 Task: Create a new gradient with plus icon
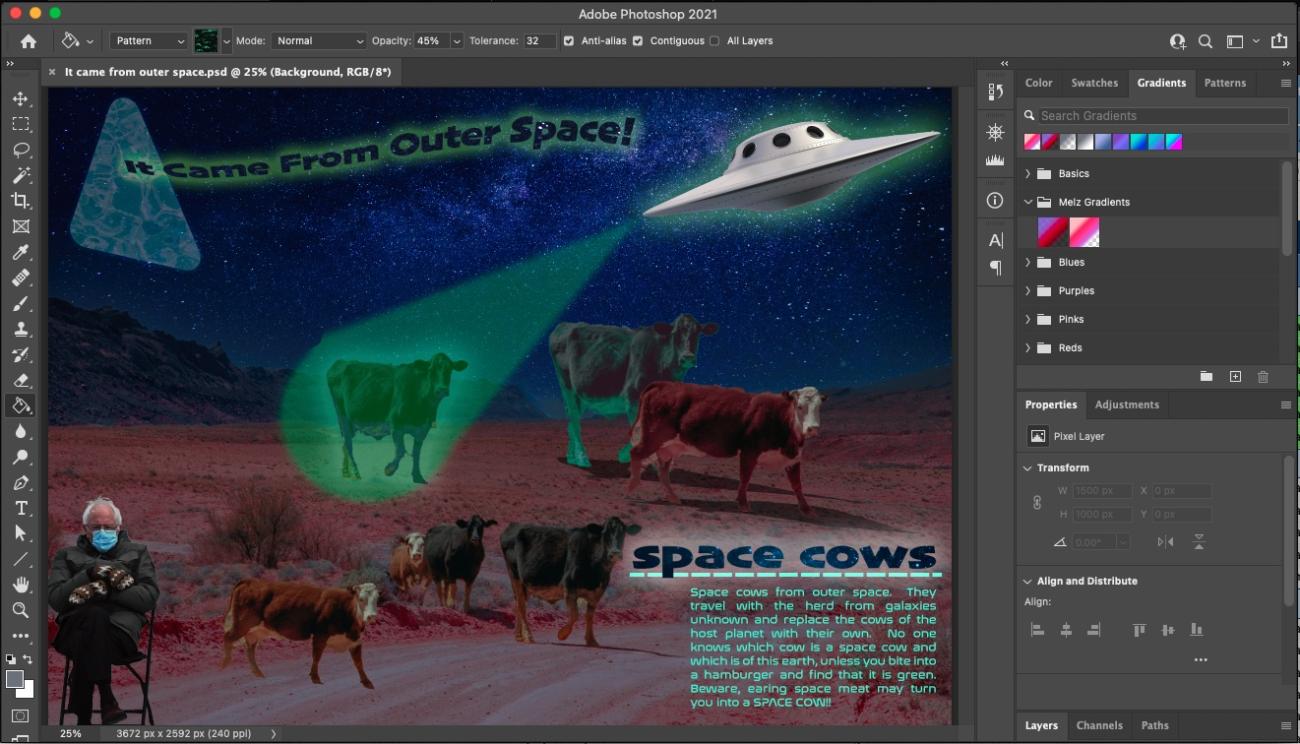pyautogui.click(x=1235, y=376)
